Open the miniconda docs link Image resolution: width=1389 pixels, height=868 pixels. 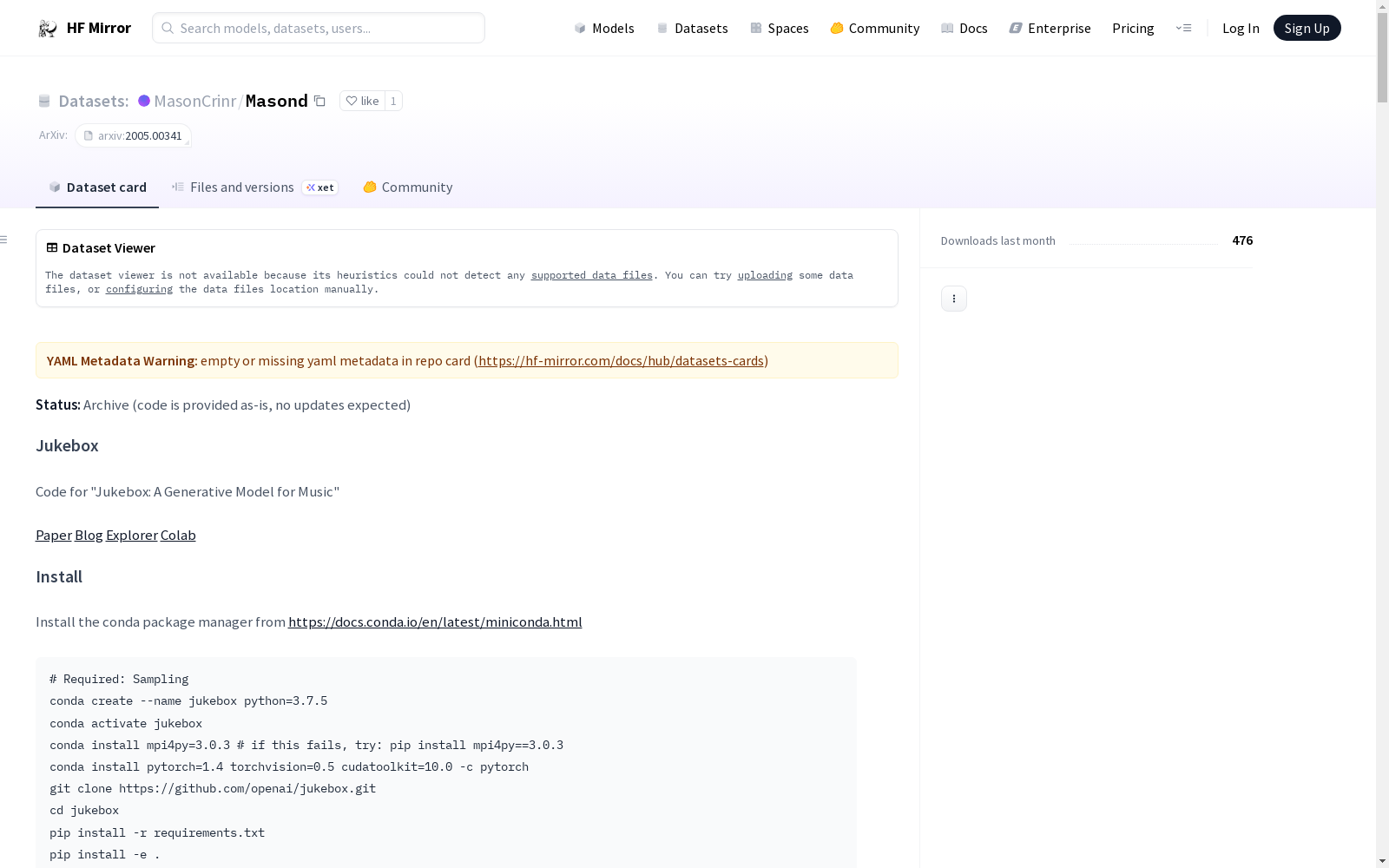pyautogui.click(x=435, y=621)
